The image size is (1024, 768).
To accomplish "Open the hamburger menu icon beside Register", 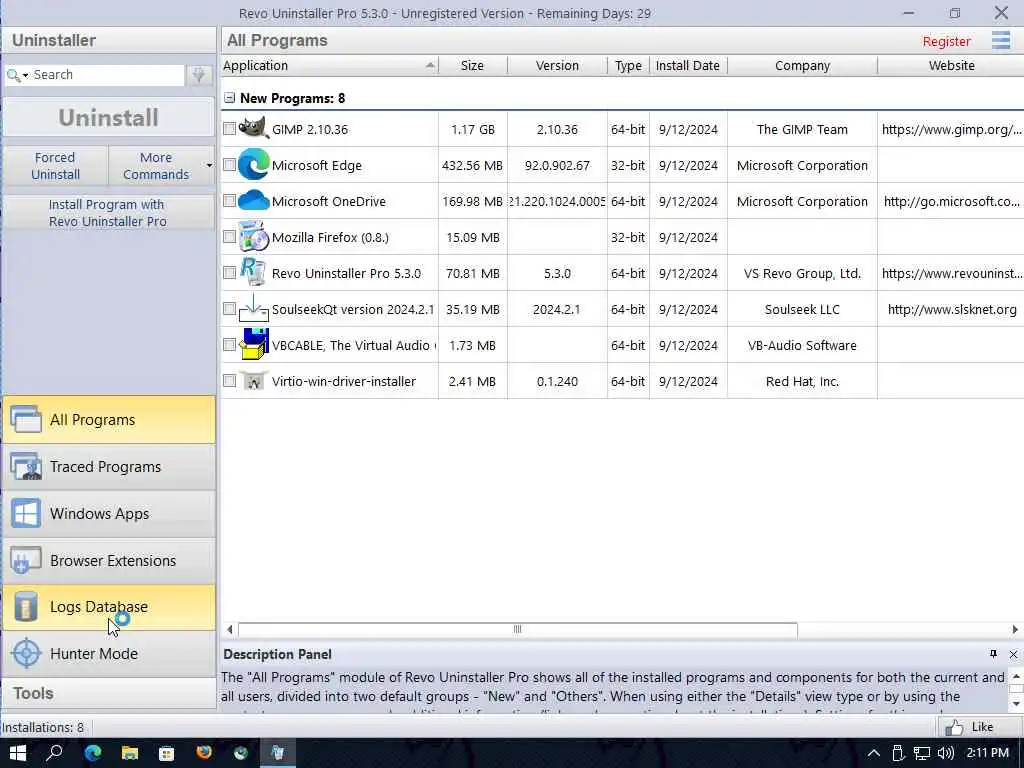I will click(1000, 40).
